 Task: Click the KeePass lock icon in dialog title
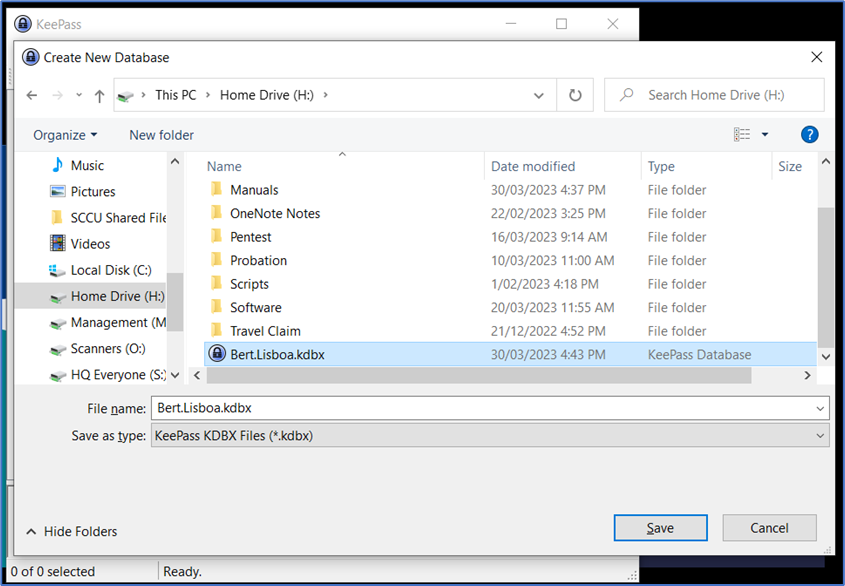(x=31, y=57)
